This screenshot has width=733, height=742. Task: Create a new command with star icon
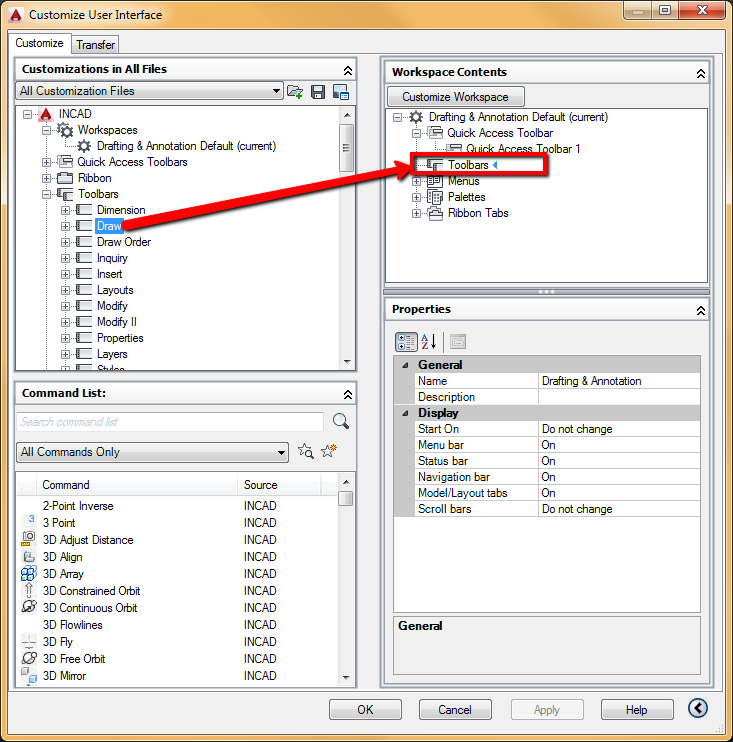[x=329, y=452]
